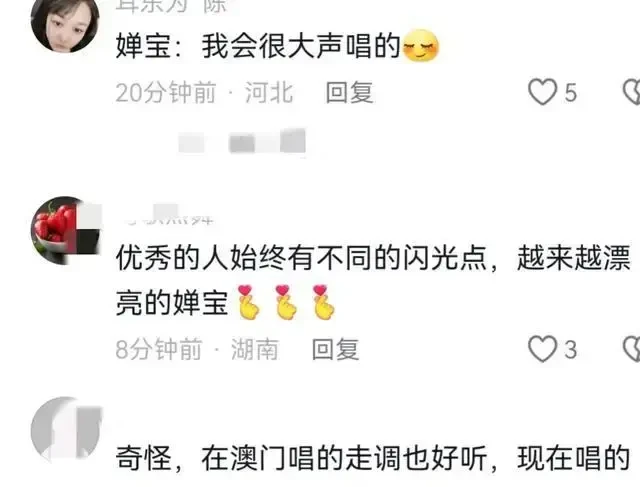Open the blurred username above 优秀的人 comment
Image resolution: width=640 pixels, height=487 pixels.
pyautogui.click(x=168, y=216)
